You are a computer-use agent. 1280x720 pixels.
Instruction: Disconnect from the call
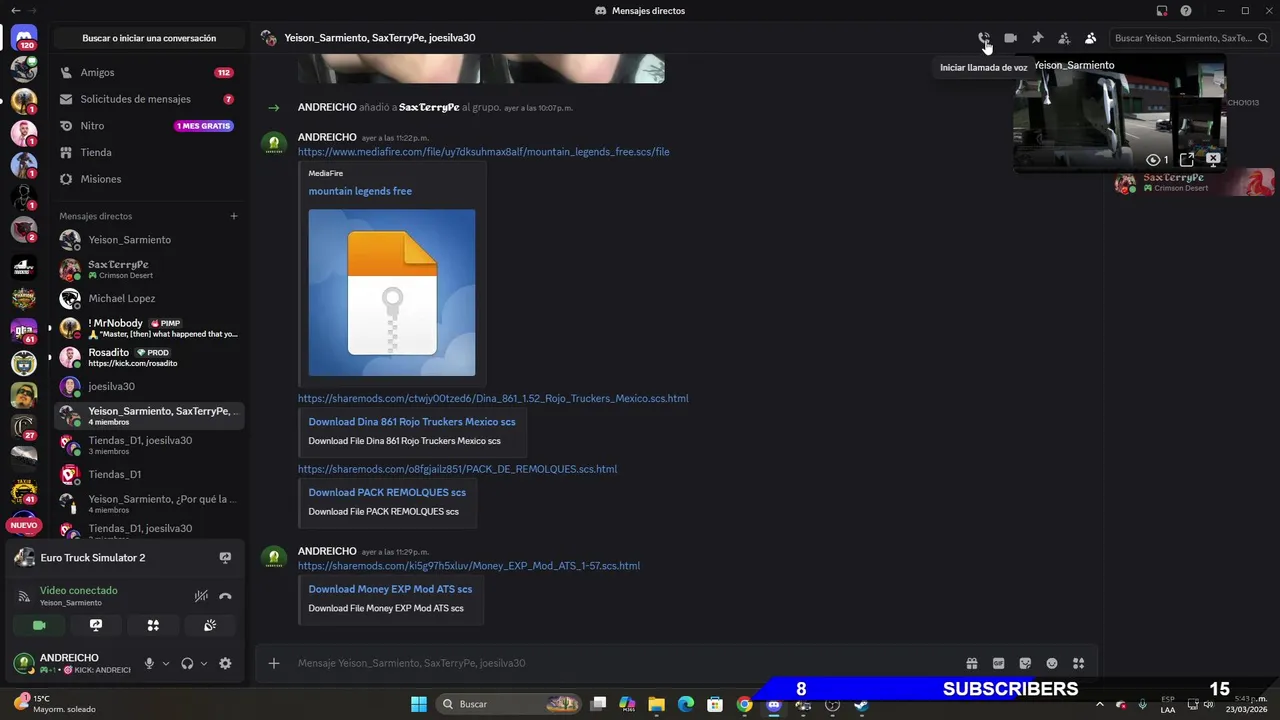(x=225, y=596)
